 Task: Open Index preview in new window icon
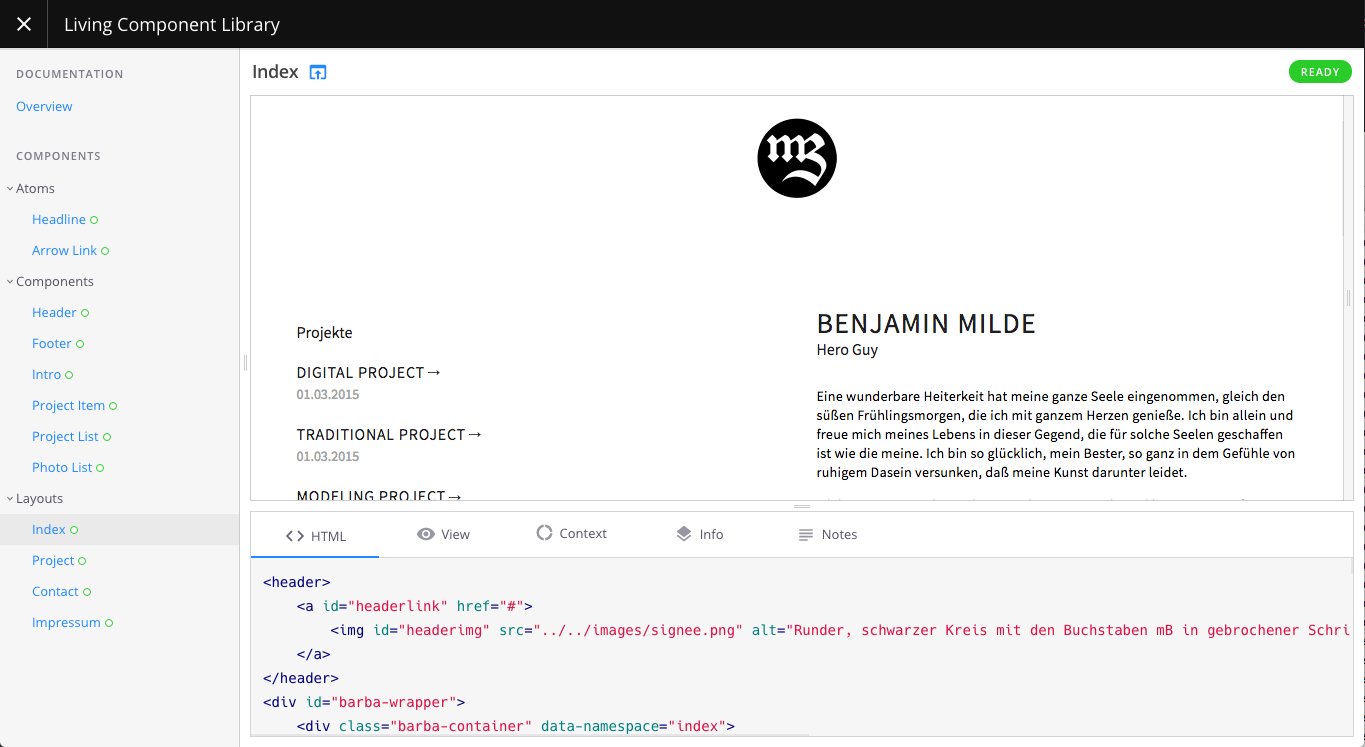pos(318,72)
